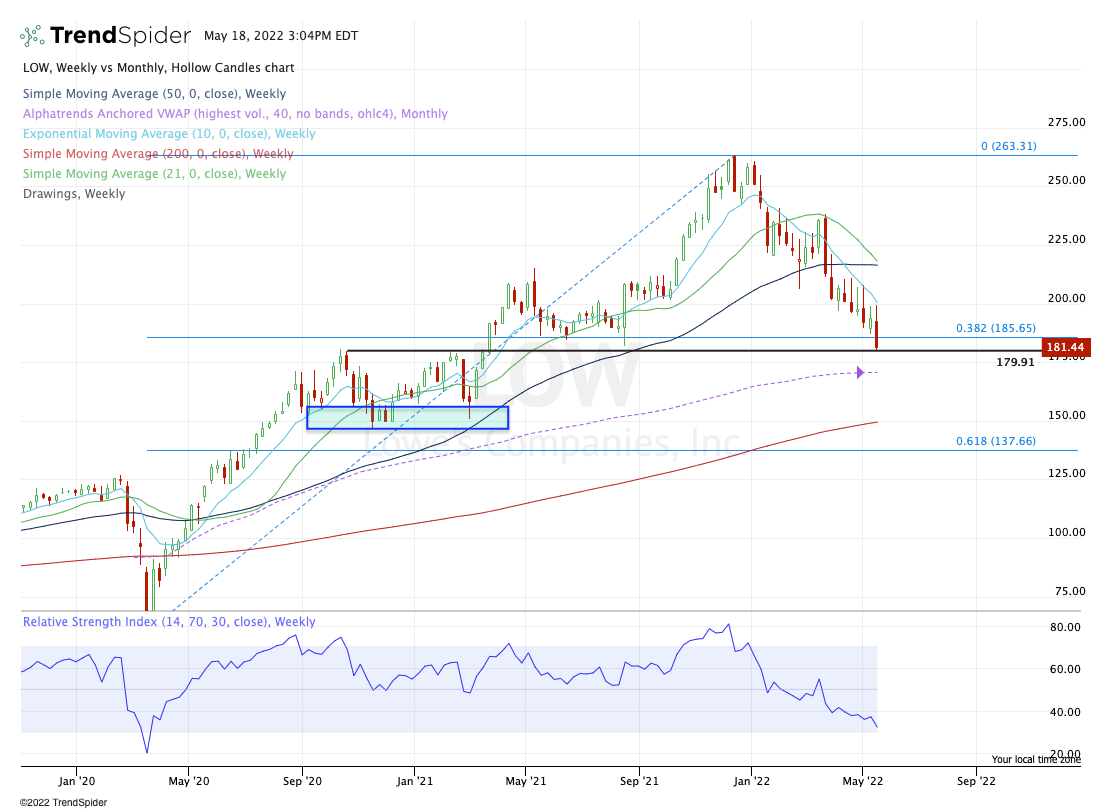Select the blue highlighted support zone rectangle

[x=408, y=417]
